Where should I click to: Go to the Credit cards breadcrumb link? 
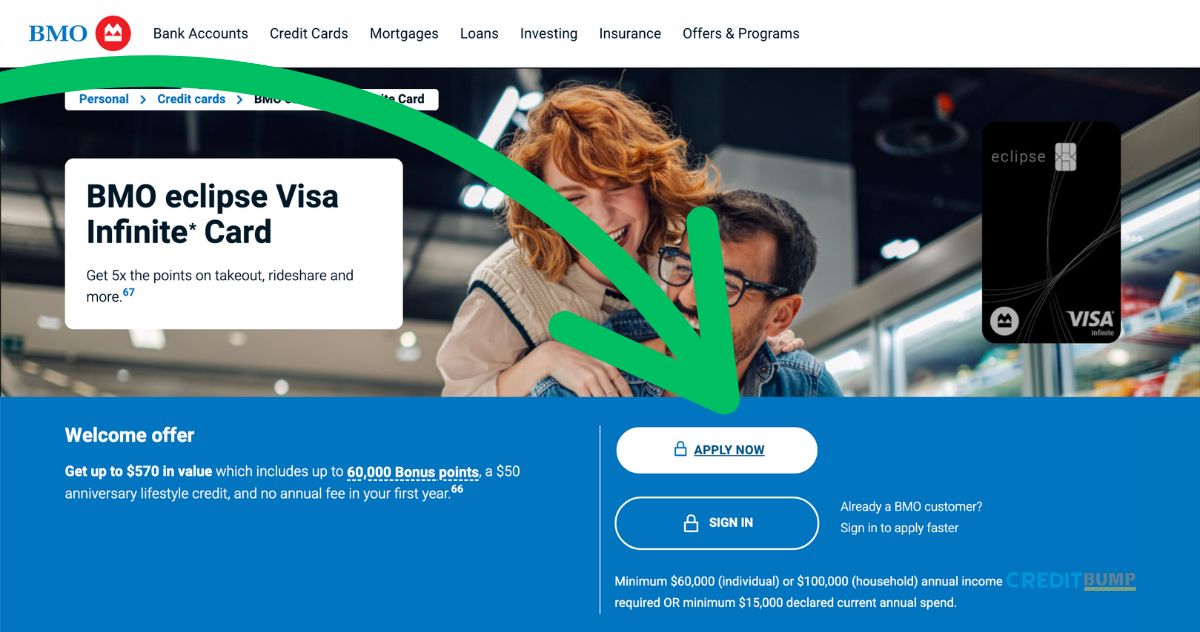tap(191, 99)
